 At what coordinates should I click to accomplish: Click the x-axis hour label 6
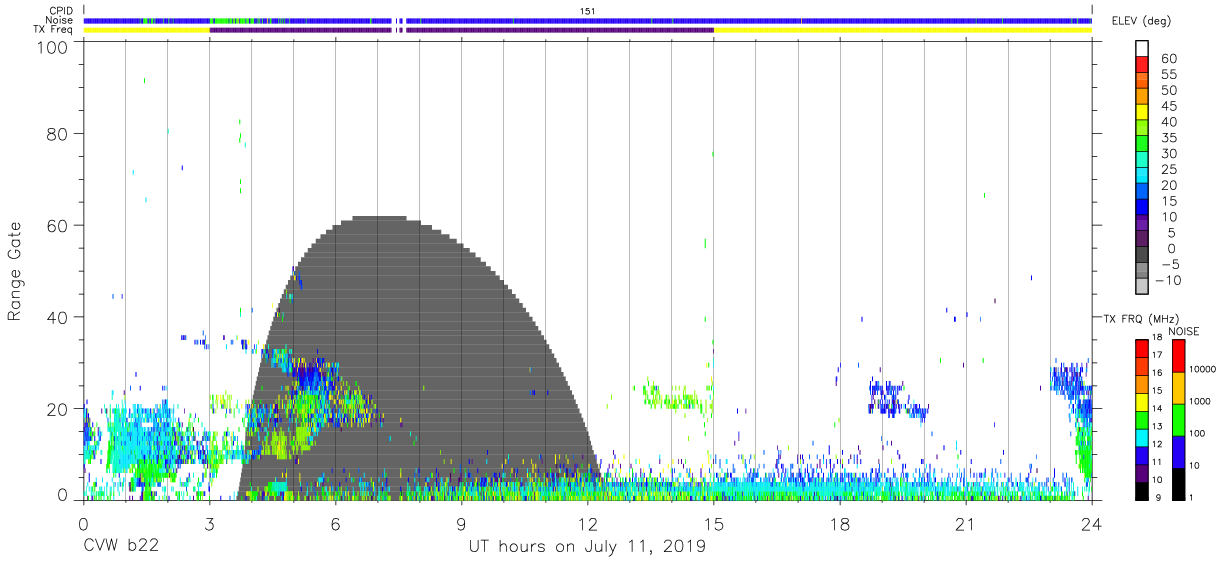(335, 525)
